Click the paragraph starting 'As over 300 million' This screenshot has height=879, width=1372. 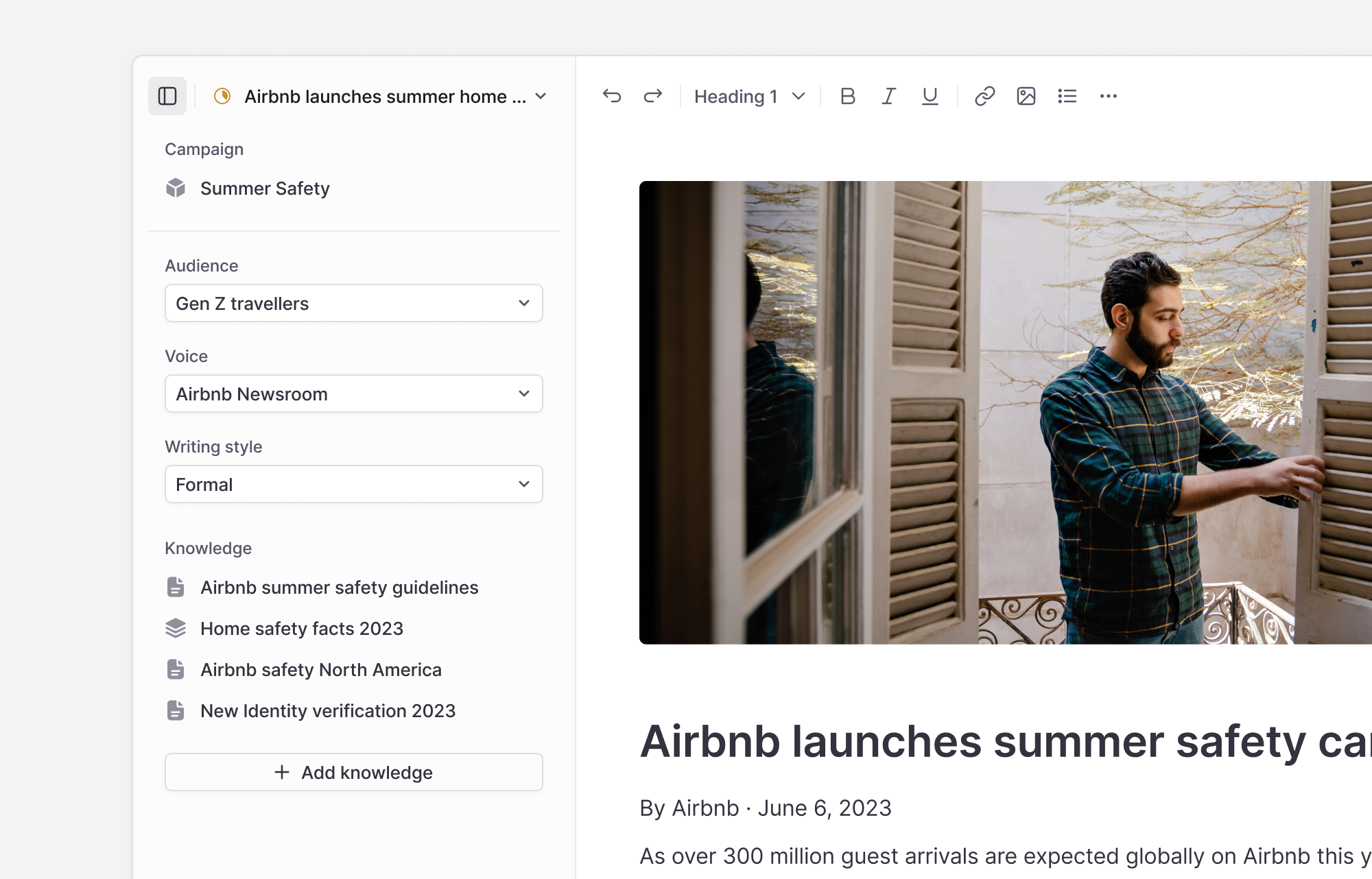click(x=1006, y=856)
